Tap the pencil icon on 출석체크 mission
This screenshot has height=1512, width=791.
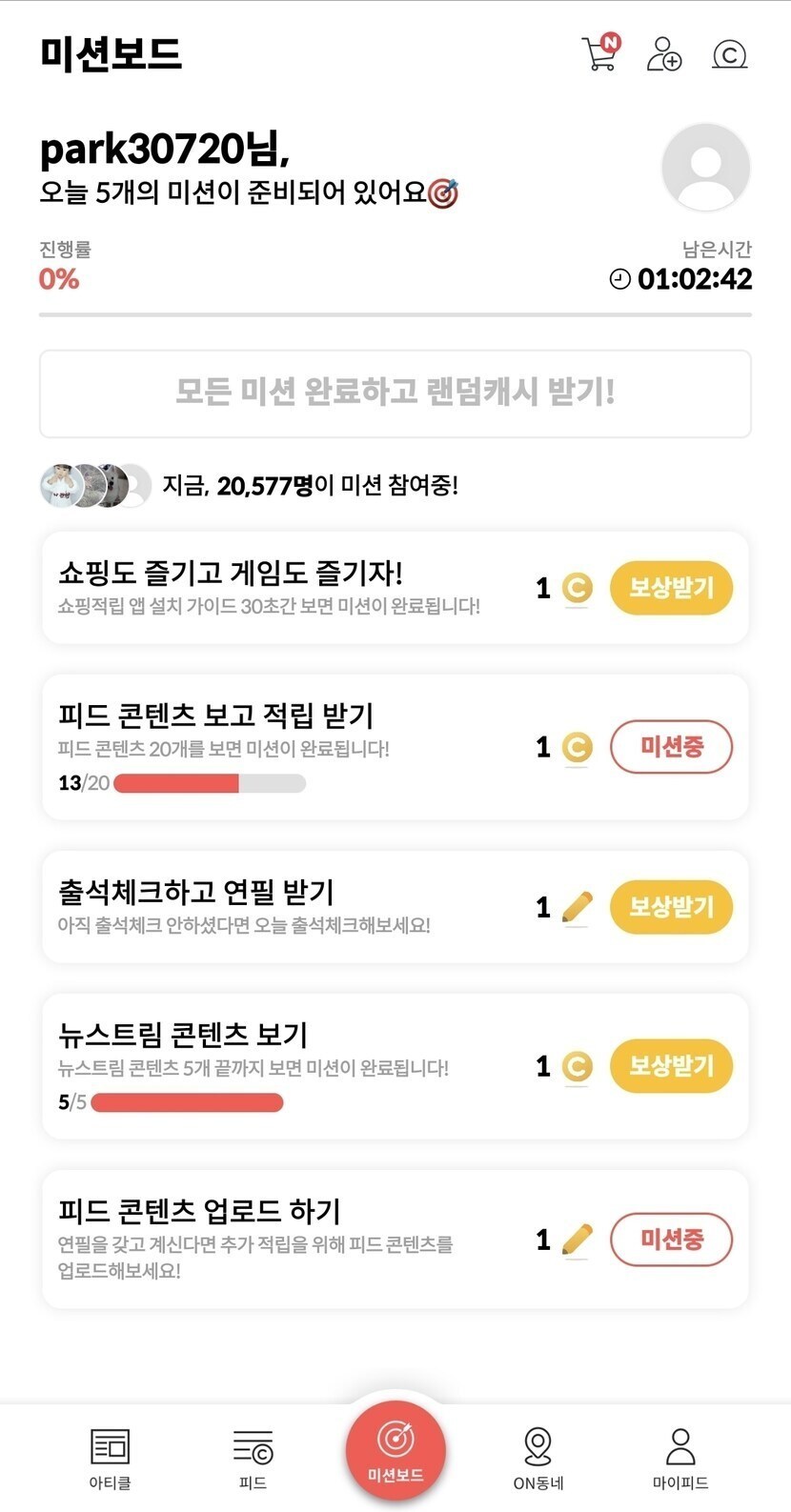click(577, 907)
